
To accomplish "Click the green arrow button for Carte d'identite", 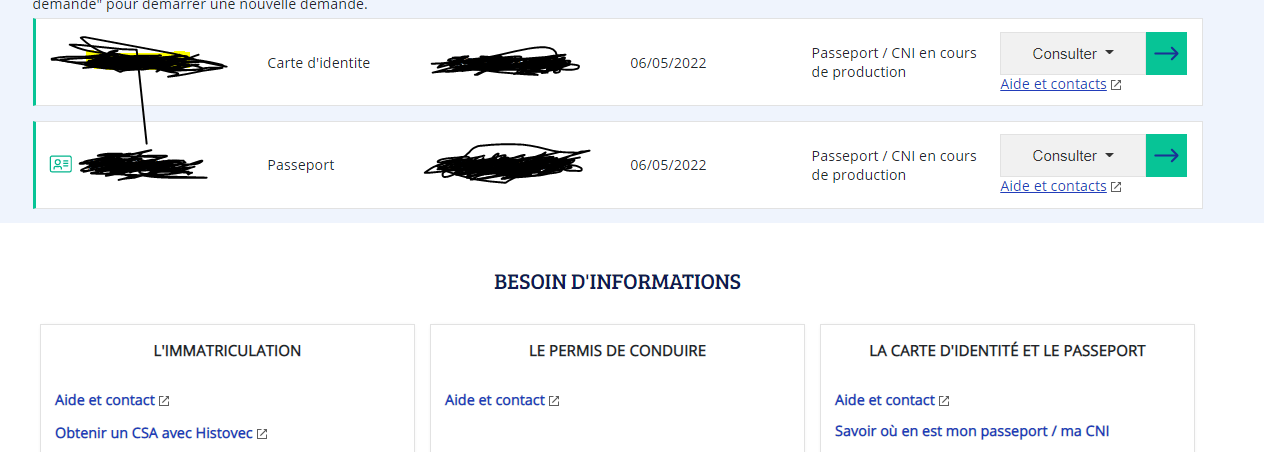I will [1166, 54].
